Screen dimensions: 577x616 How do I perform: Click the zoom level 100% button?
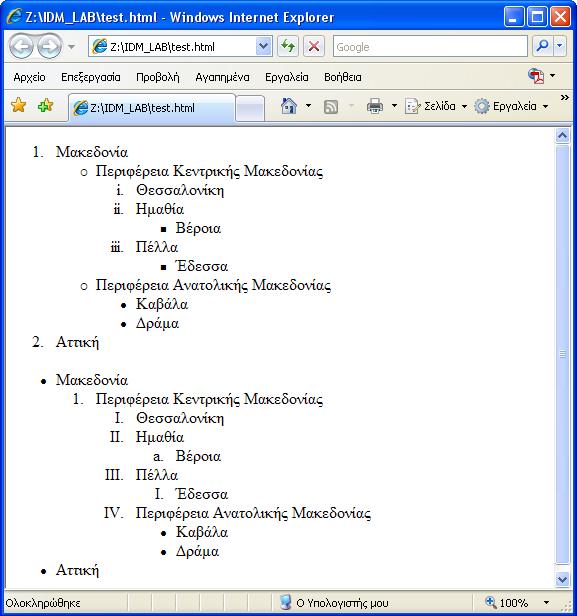pos(507,603)
